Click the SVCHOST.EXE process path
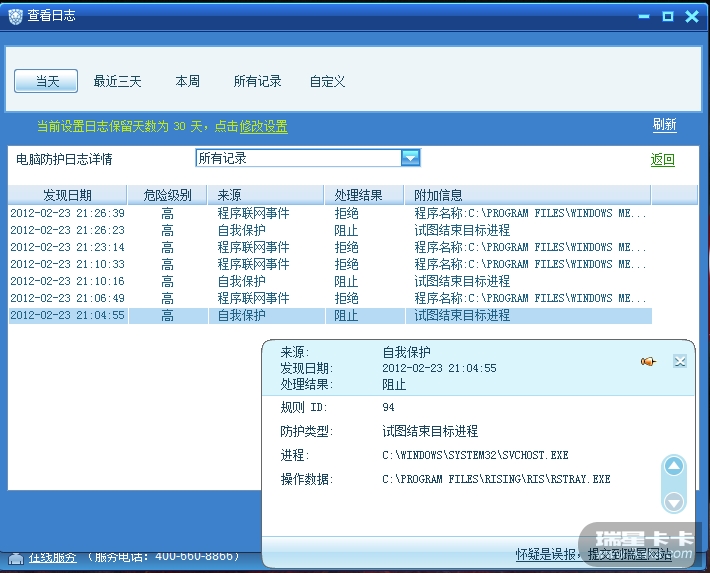The image size is (710, 573). [x=475, y=455]
